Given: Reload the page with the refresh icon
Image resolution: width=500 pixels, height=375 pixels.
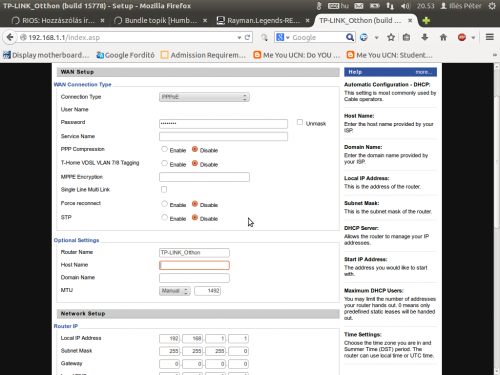Looking at the screenshot, I should (x=247, y=37).
